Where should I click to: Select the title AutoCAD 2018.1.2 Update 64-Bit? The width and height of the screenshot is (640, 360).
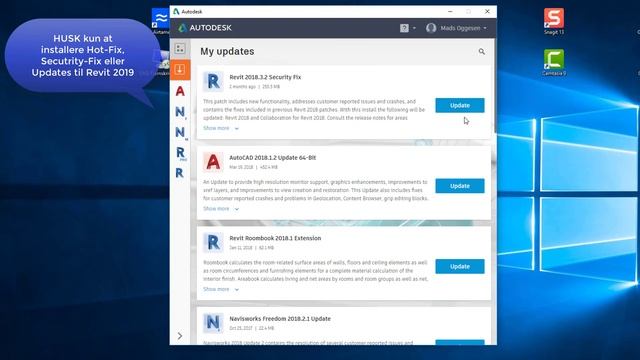click(273, 158)
